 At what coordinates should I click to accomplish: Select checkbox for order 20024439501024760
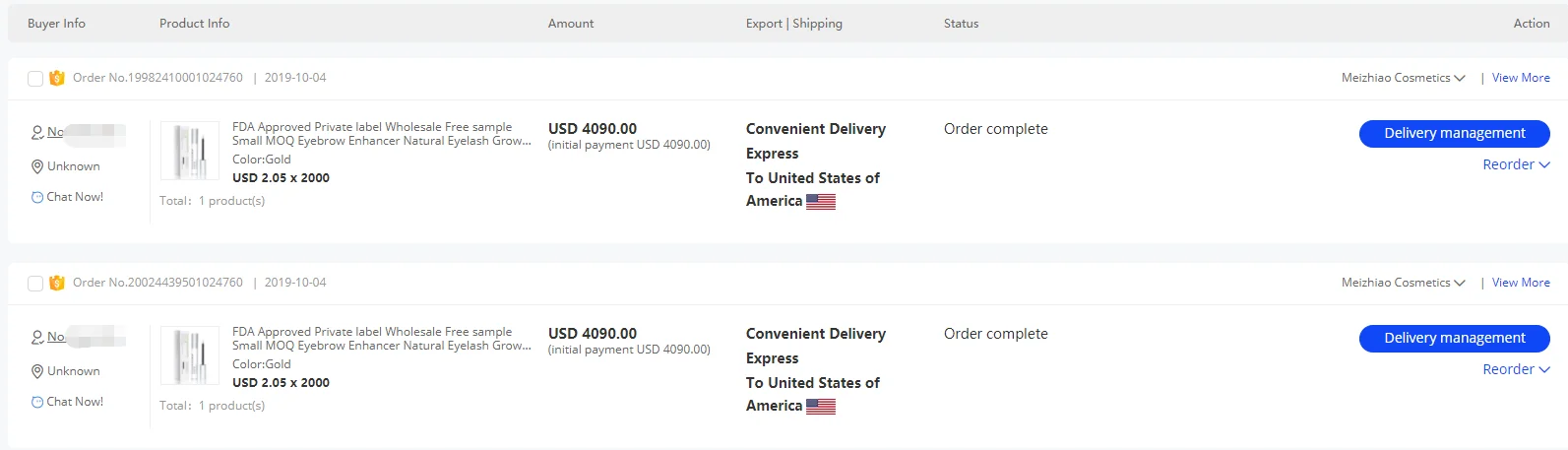35,283
